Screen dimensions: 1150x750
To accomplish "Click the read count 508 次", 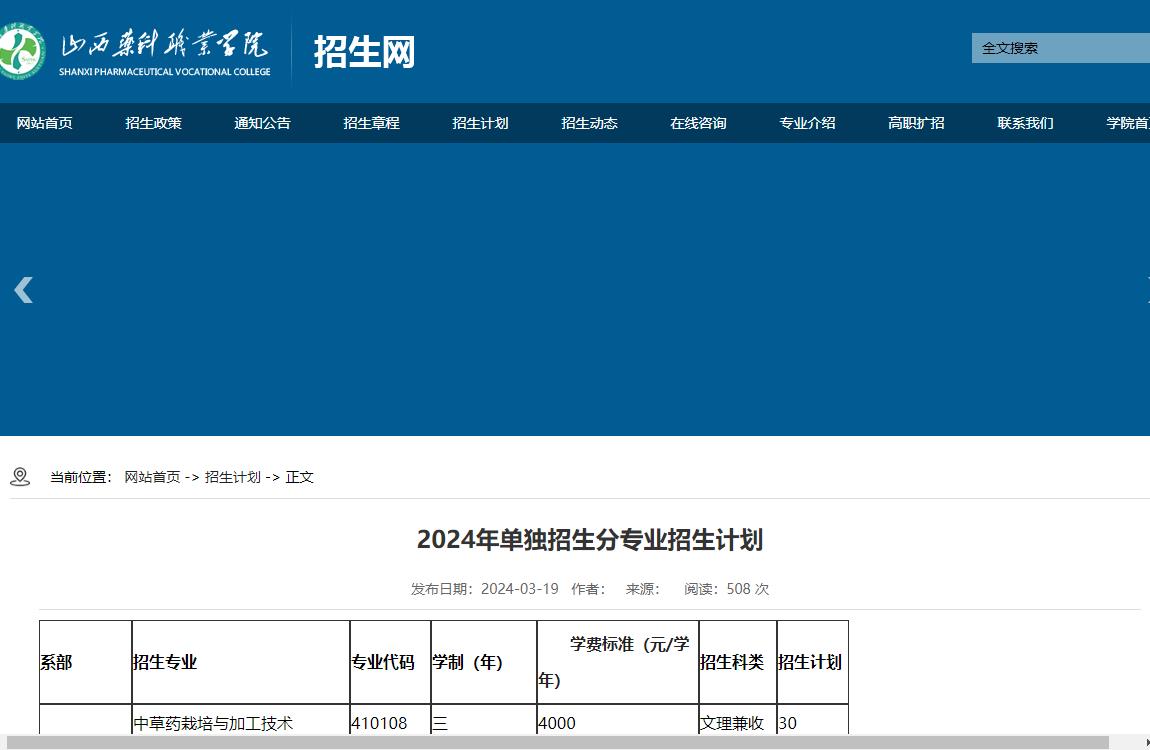I will 747,589.
